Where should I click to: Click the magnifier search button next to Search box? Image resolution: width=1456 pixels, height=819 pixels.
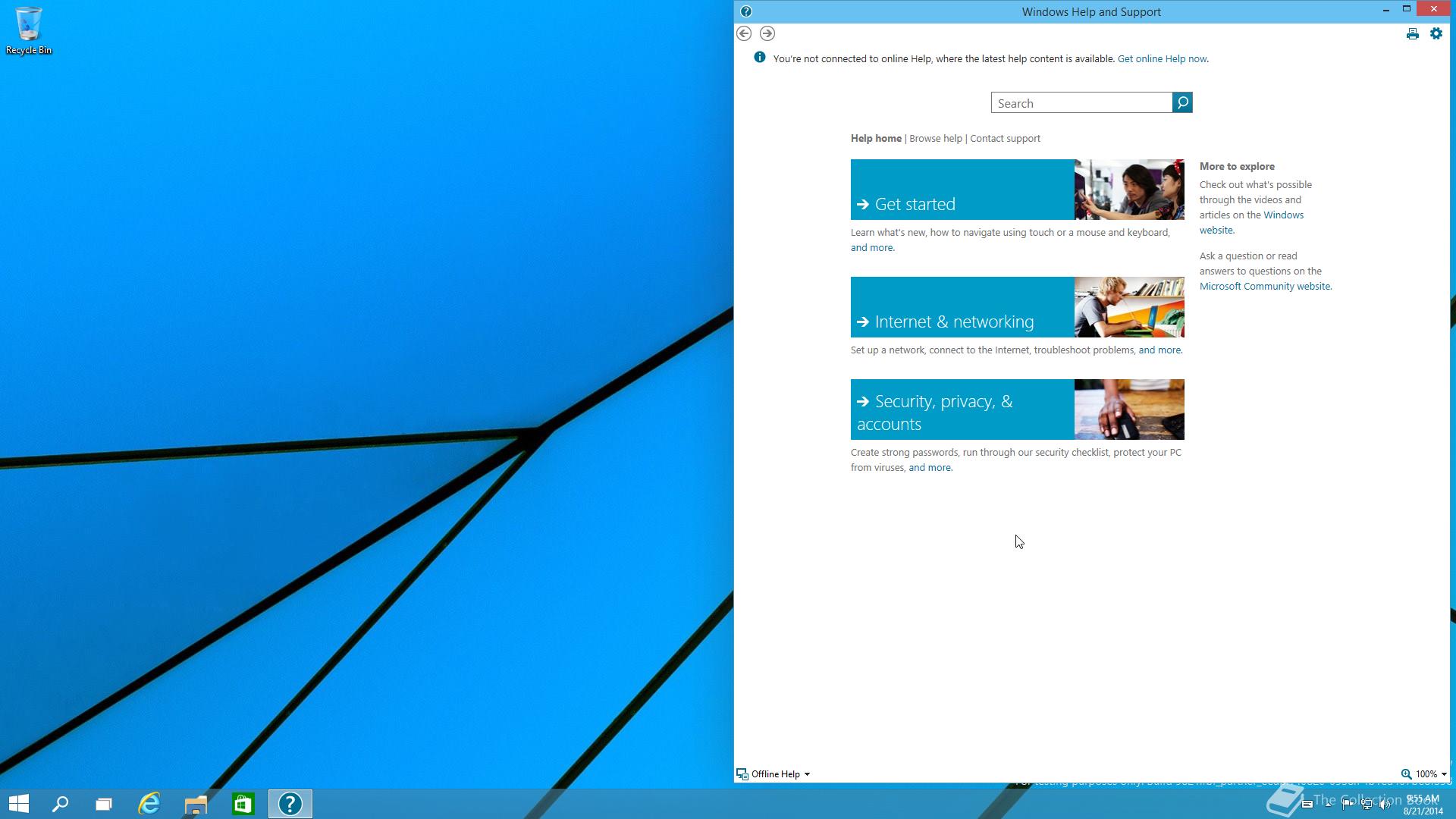point(1182,102)
